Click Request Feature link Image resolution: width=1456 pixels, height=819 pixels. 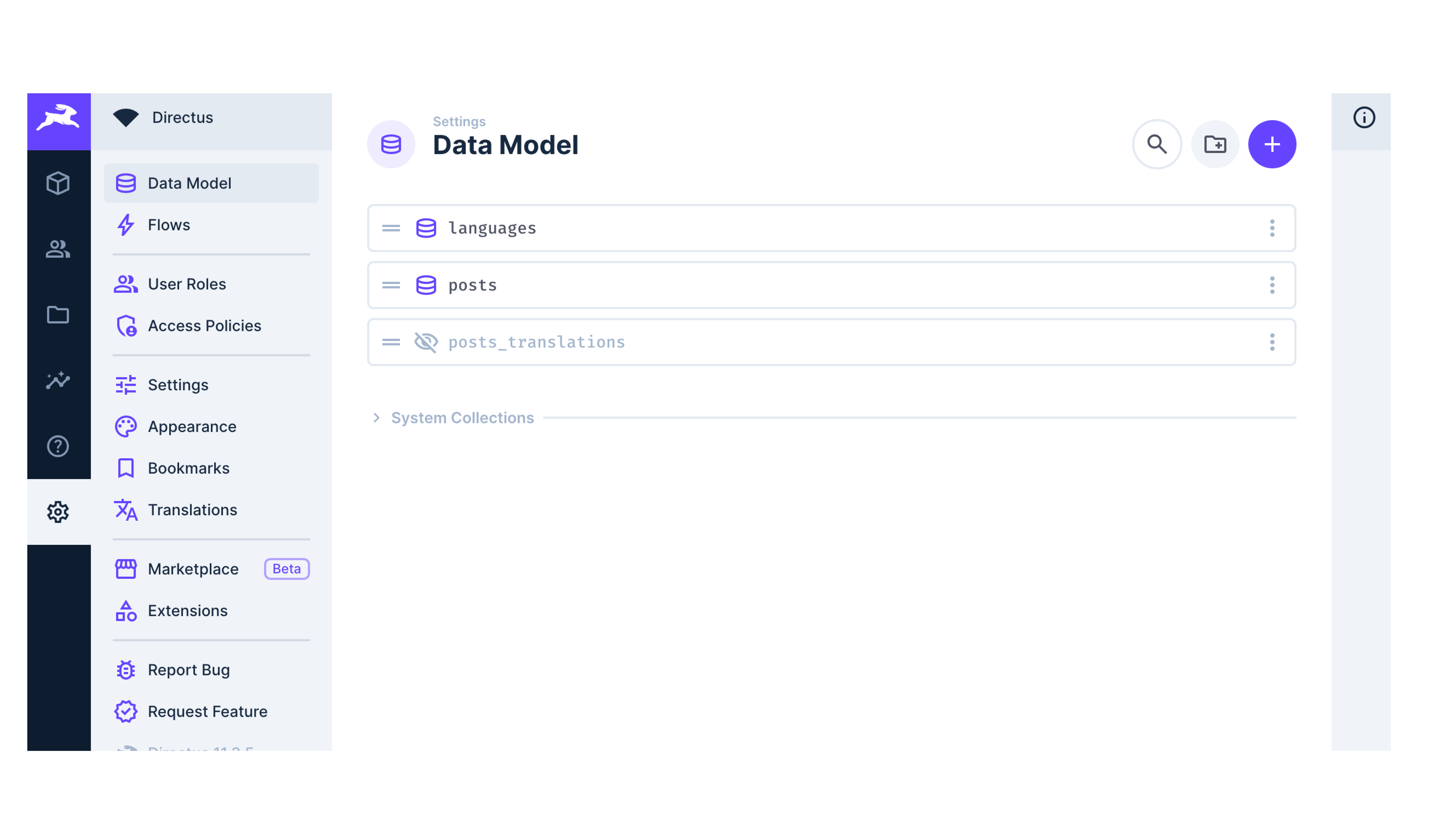pos(207,712)
